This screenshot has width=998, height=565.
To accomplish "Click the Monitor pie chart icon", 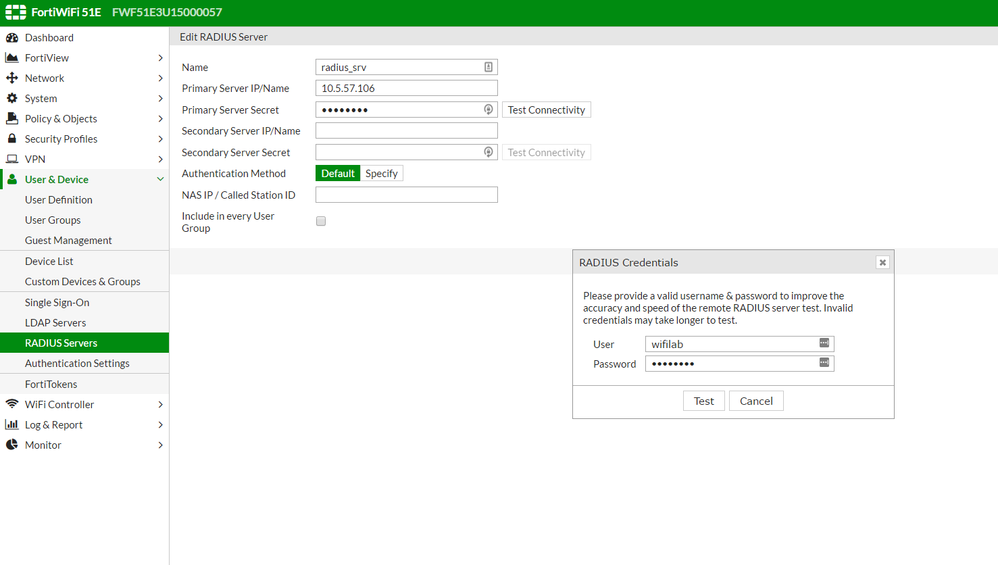I will pyautogui.click(x=11, y=445).
